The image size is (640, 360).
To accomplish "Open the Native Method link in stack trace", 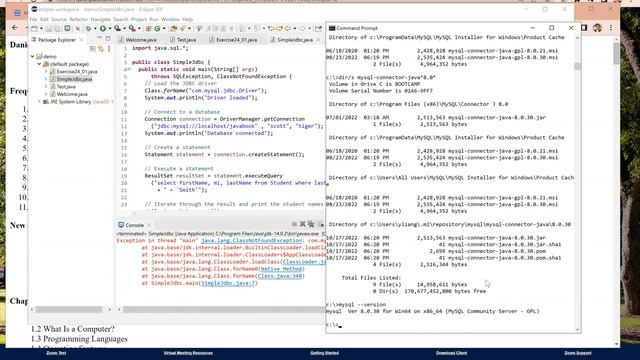I will 281,269.
